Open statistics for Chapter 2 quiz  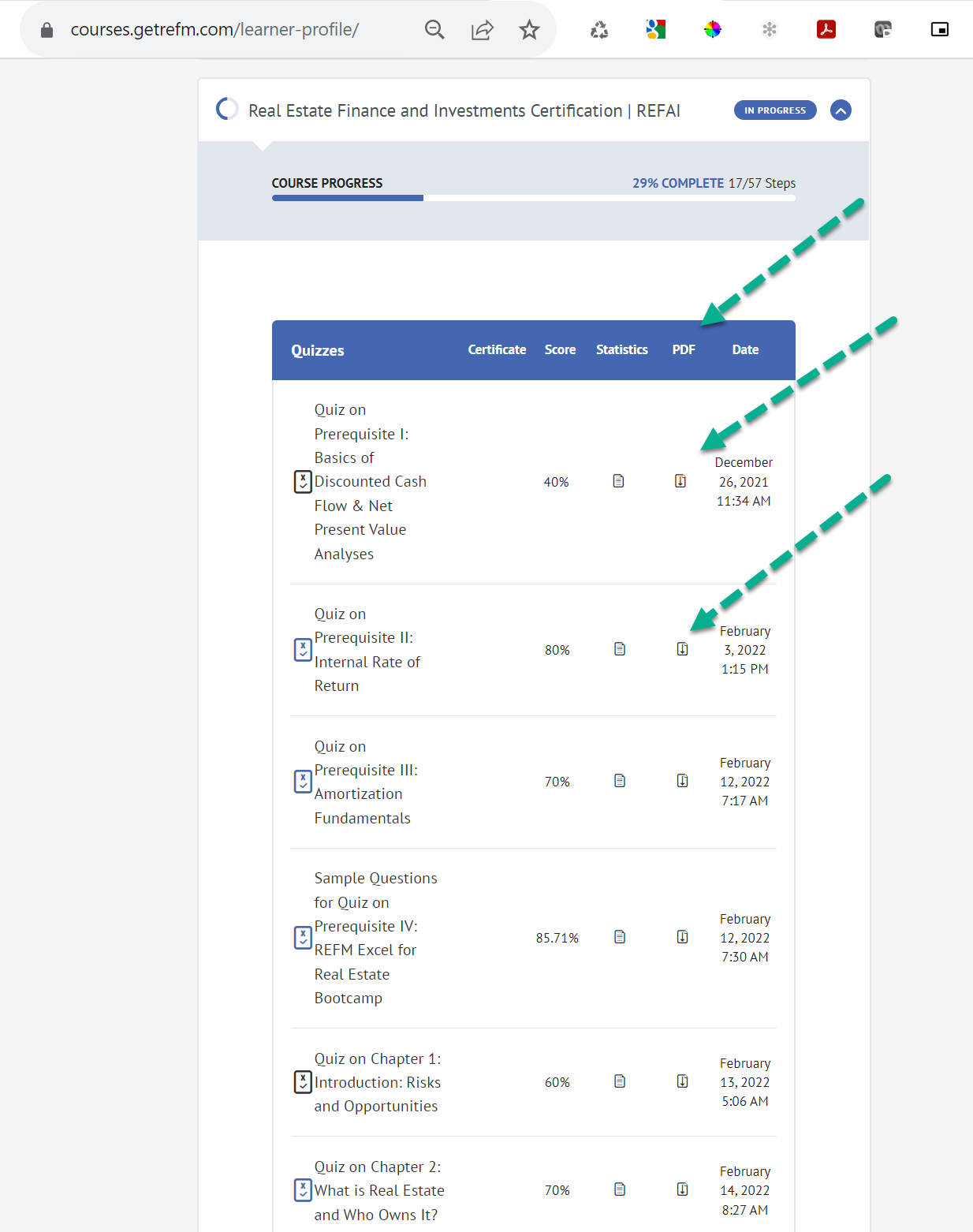620,1189
